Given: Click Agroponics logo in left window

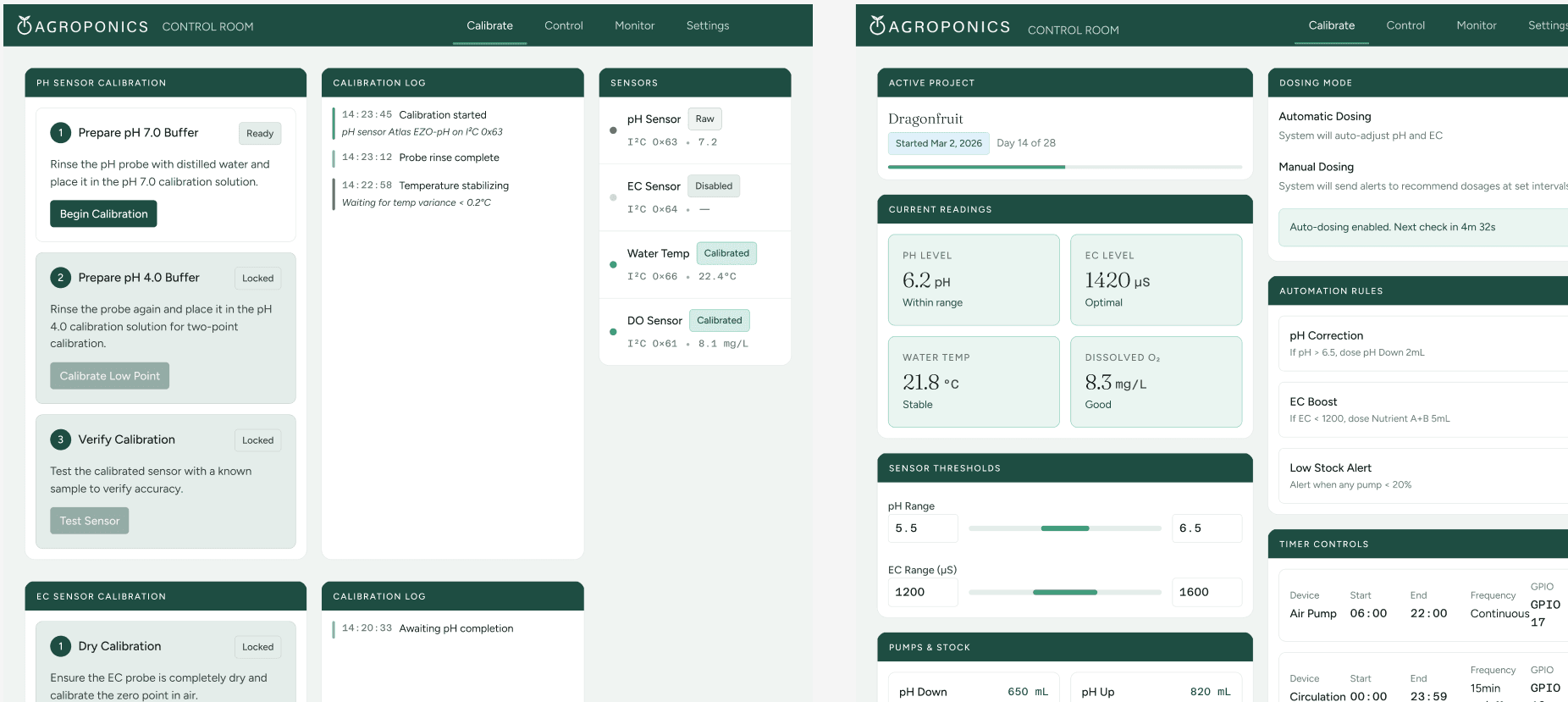Looking at the screenshot, I should pyautogui.click(x=82, y=26).
